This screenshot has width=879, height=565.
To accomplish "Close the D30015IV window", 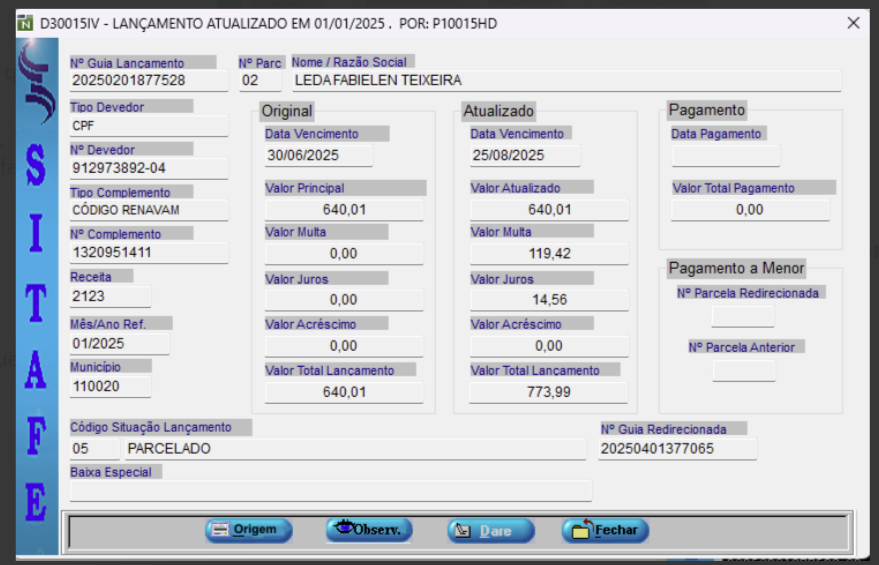I will 853,23.
